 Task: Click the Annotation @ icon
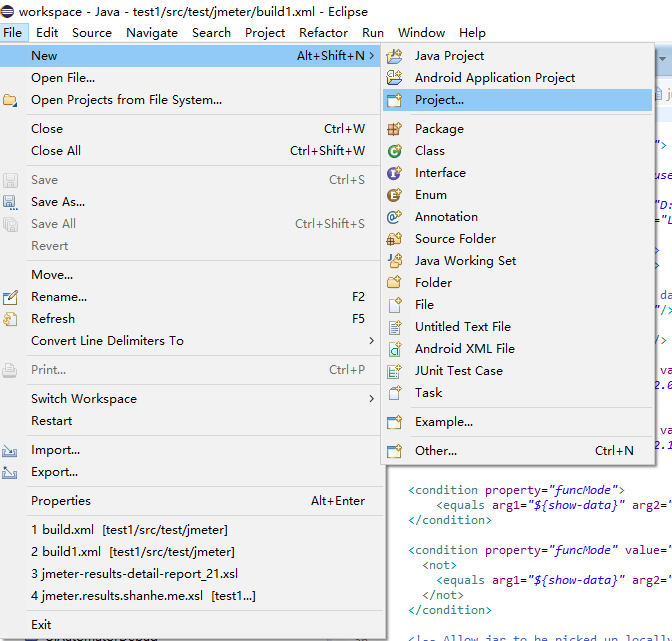(x=394, y=217)
